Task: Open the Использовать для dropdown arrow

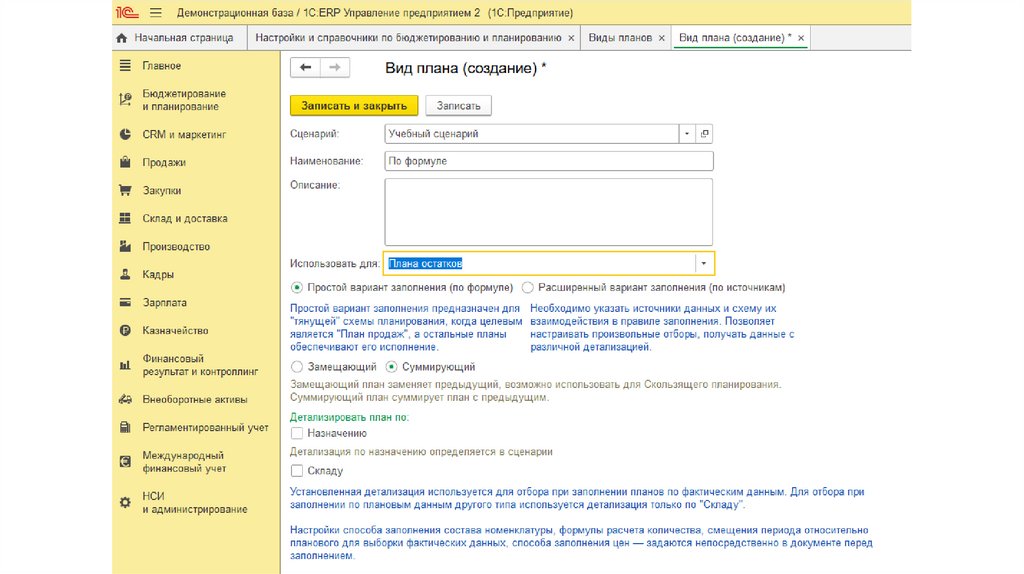Action: pos(703,263)
